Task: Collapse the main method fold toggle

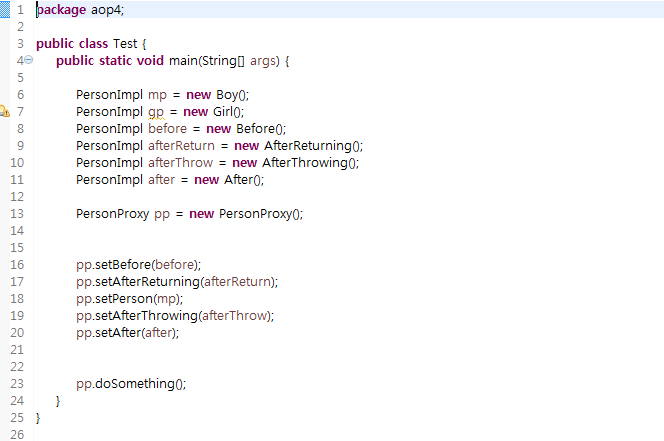Action: coord(28,60)
